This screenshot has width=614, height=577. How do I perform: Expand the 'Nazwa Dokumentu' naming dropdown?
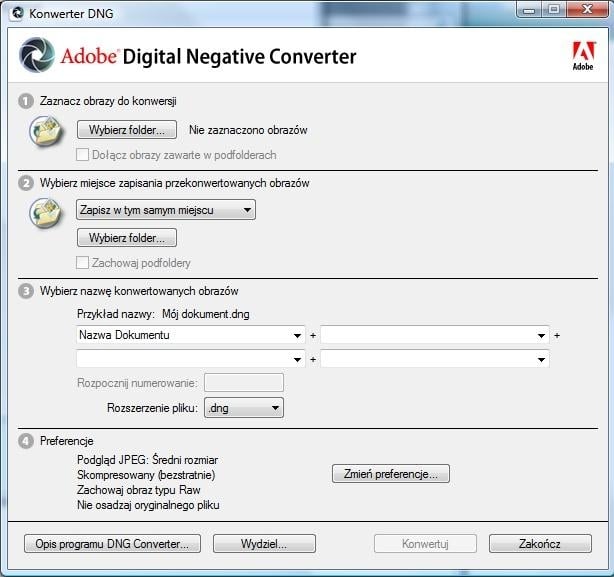click(x=190, y=335)
